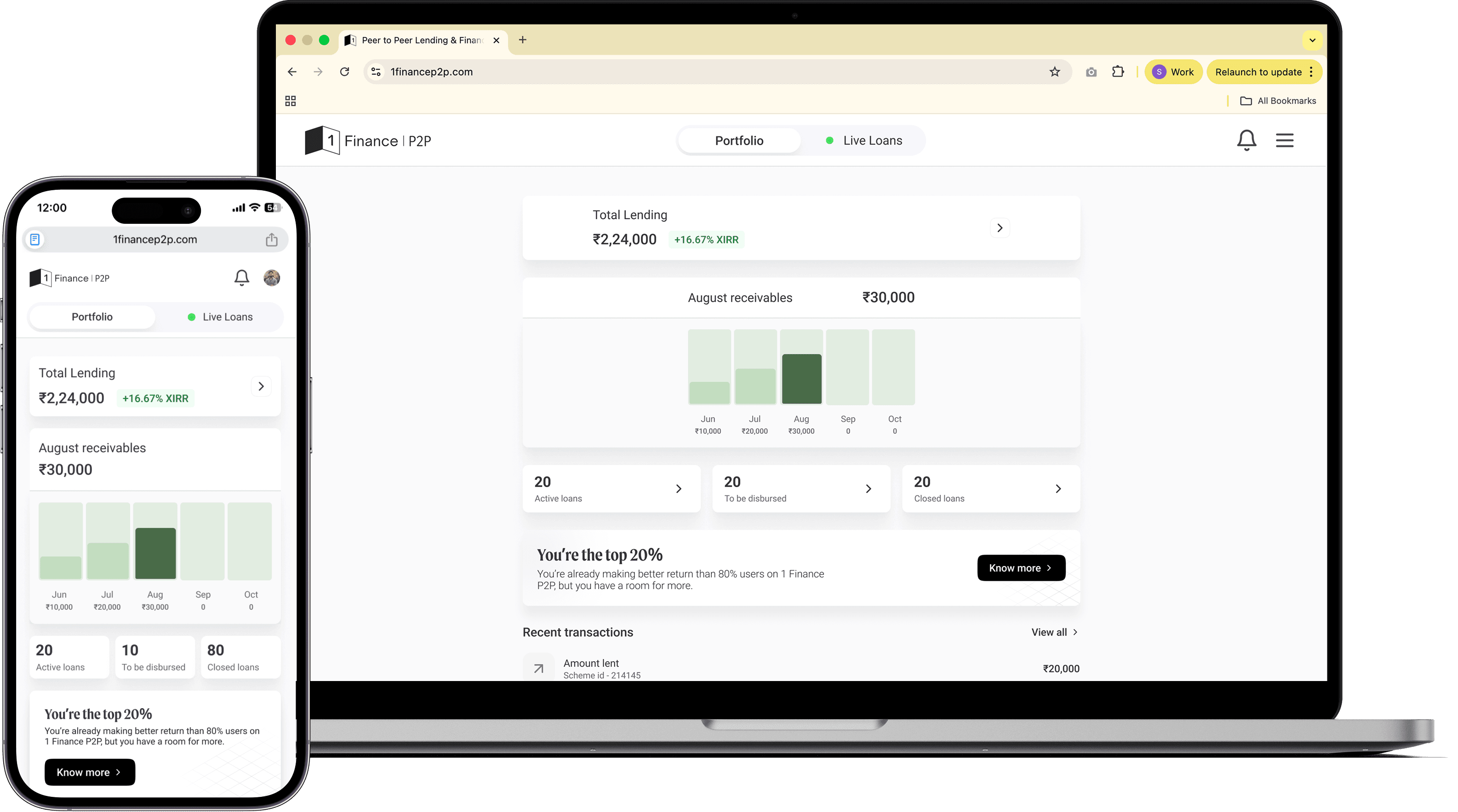
Task: Open Active loans card chevron on laptop
Action: (x=678, y=488)
